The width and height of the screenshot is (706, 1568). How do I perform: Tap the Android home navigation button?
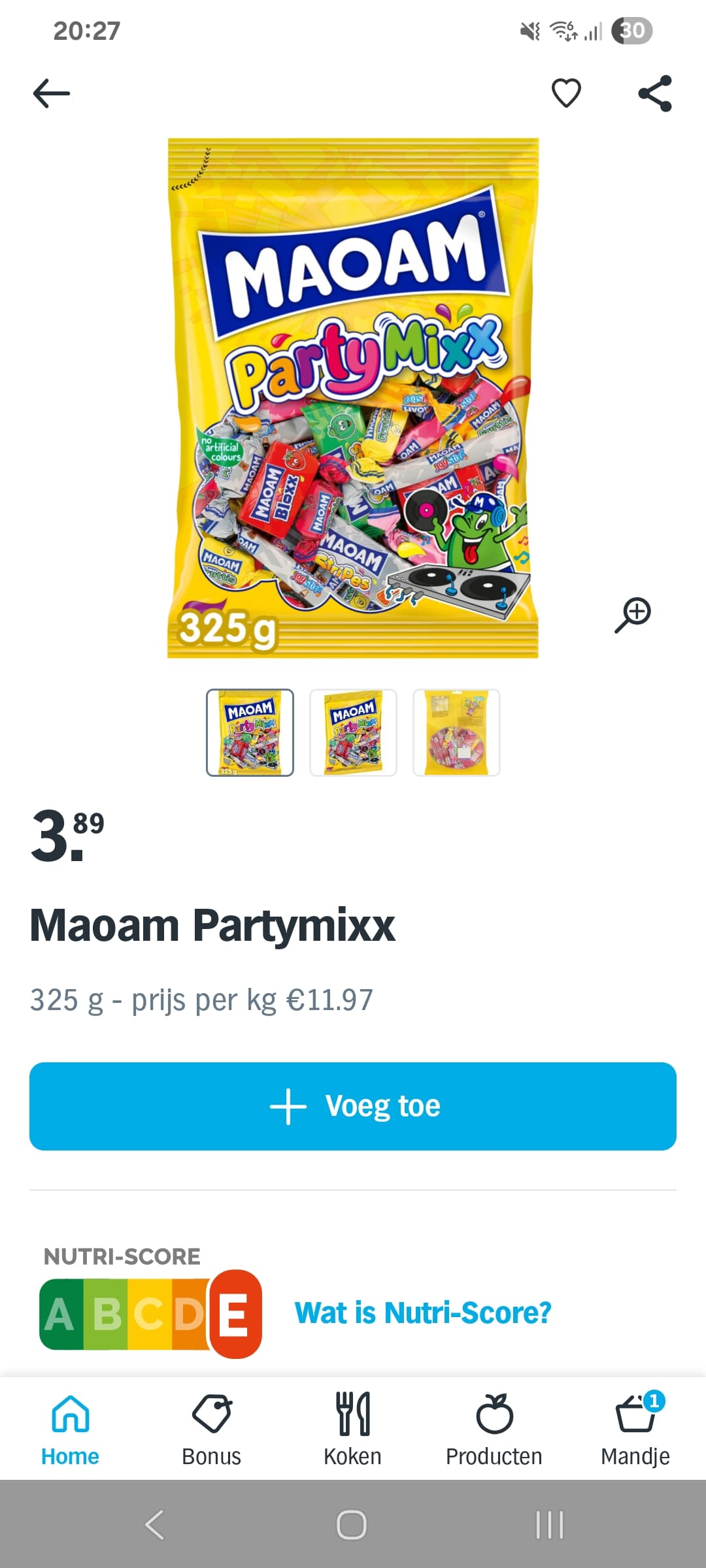coord(352,1525)
